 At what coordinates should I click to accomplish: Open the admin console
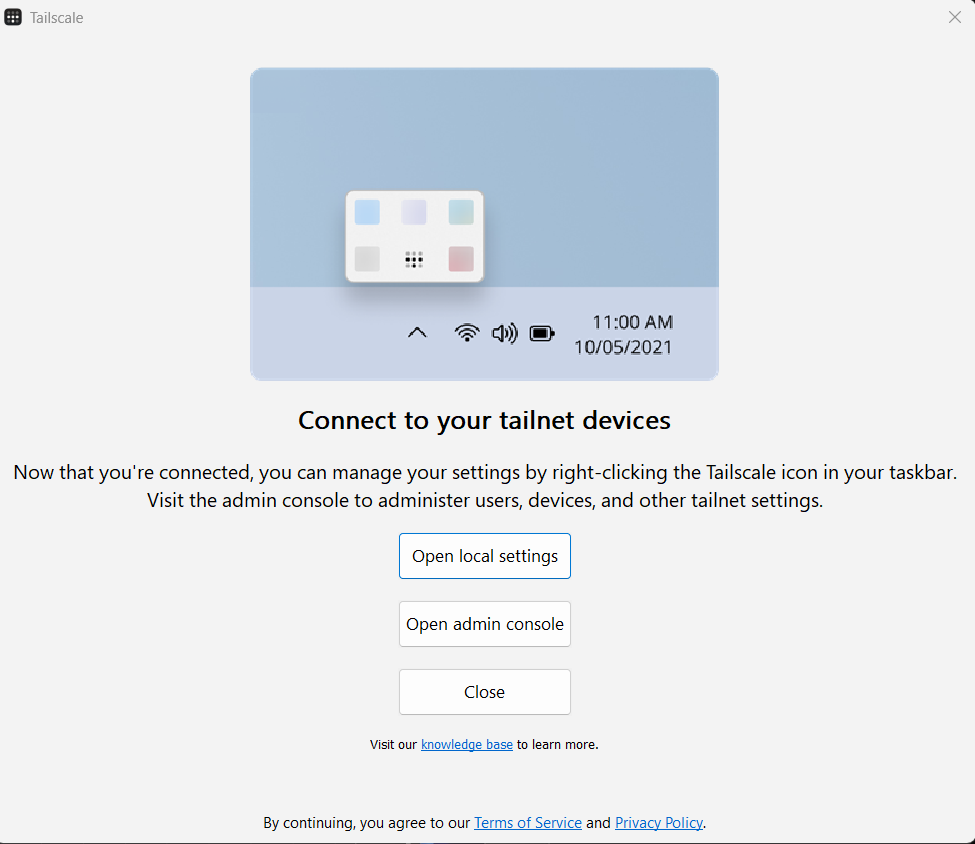485,624
